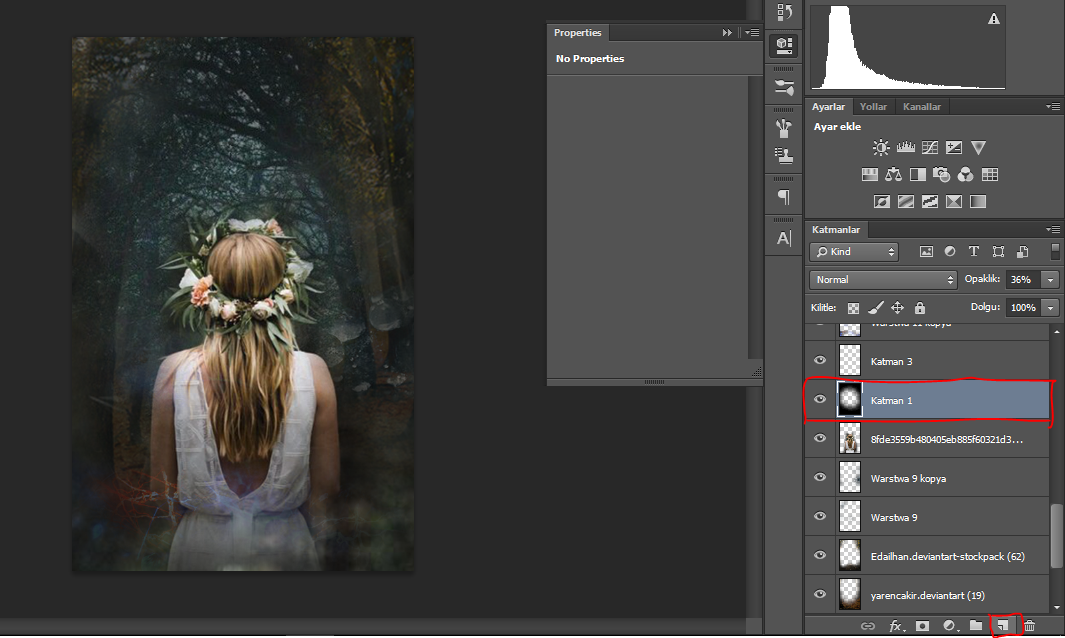Switch to the Kanallar tab

coord(922,107)
